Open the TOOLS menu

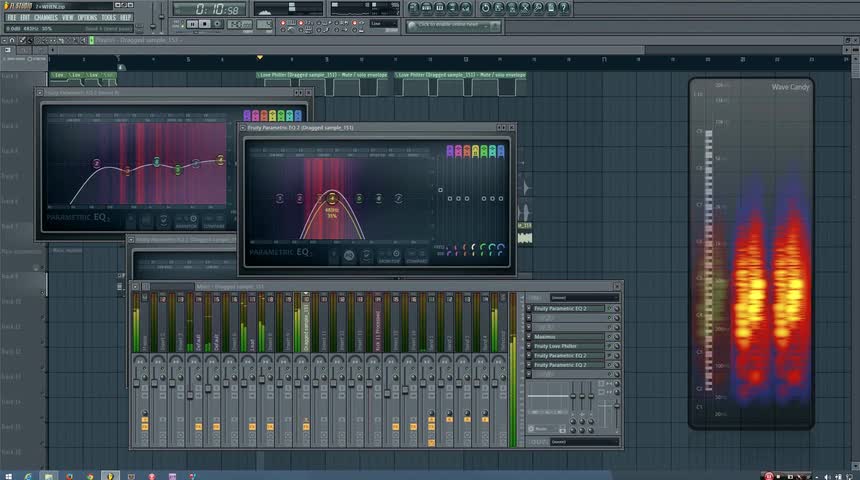108,17
